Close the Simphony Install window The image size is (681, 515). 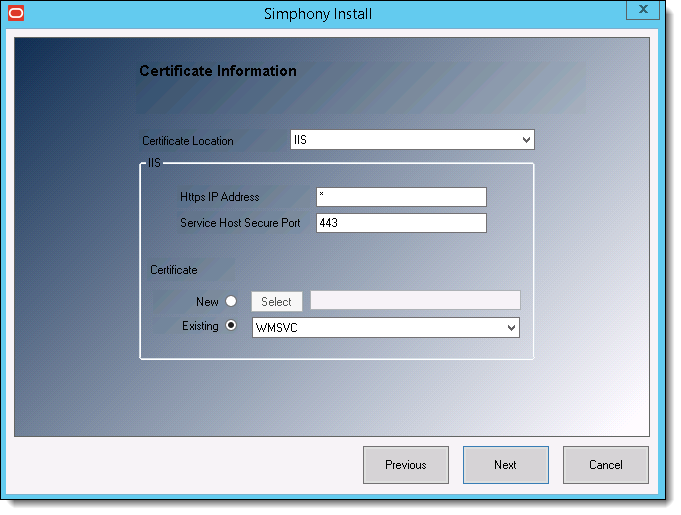pos(643,9)
